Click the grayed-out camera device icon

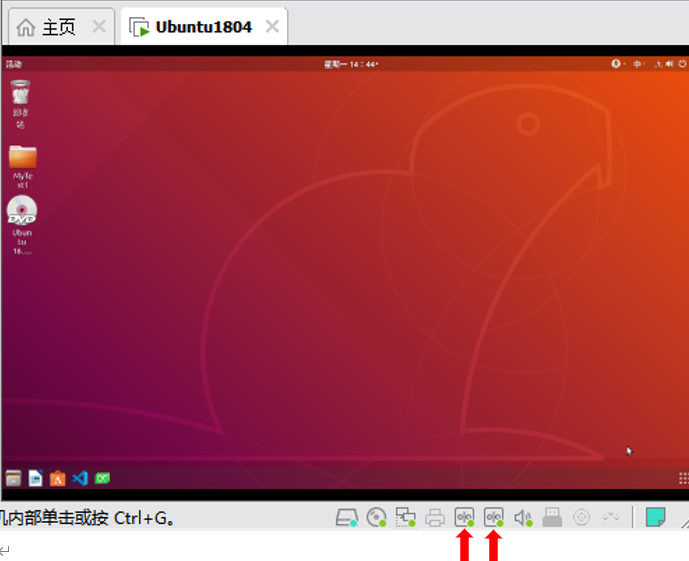[x=582, y=517]
